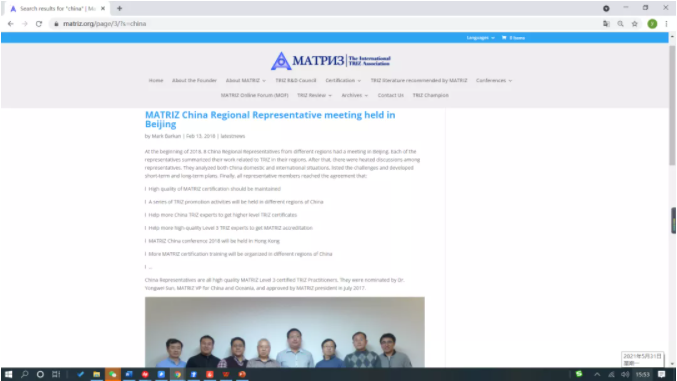The width and height of the screenshot is (677, 381).
Task: Open the Google Translate icon in address bar
Action: coord(606,24)
